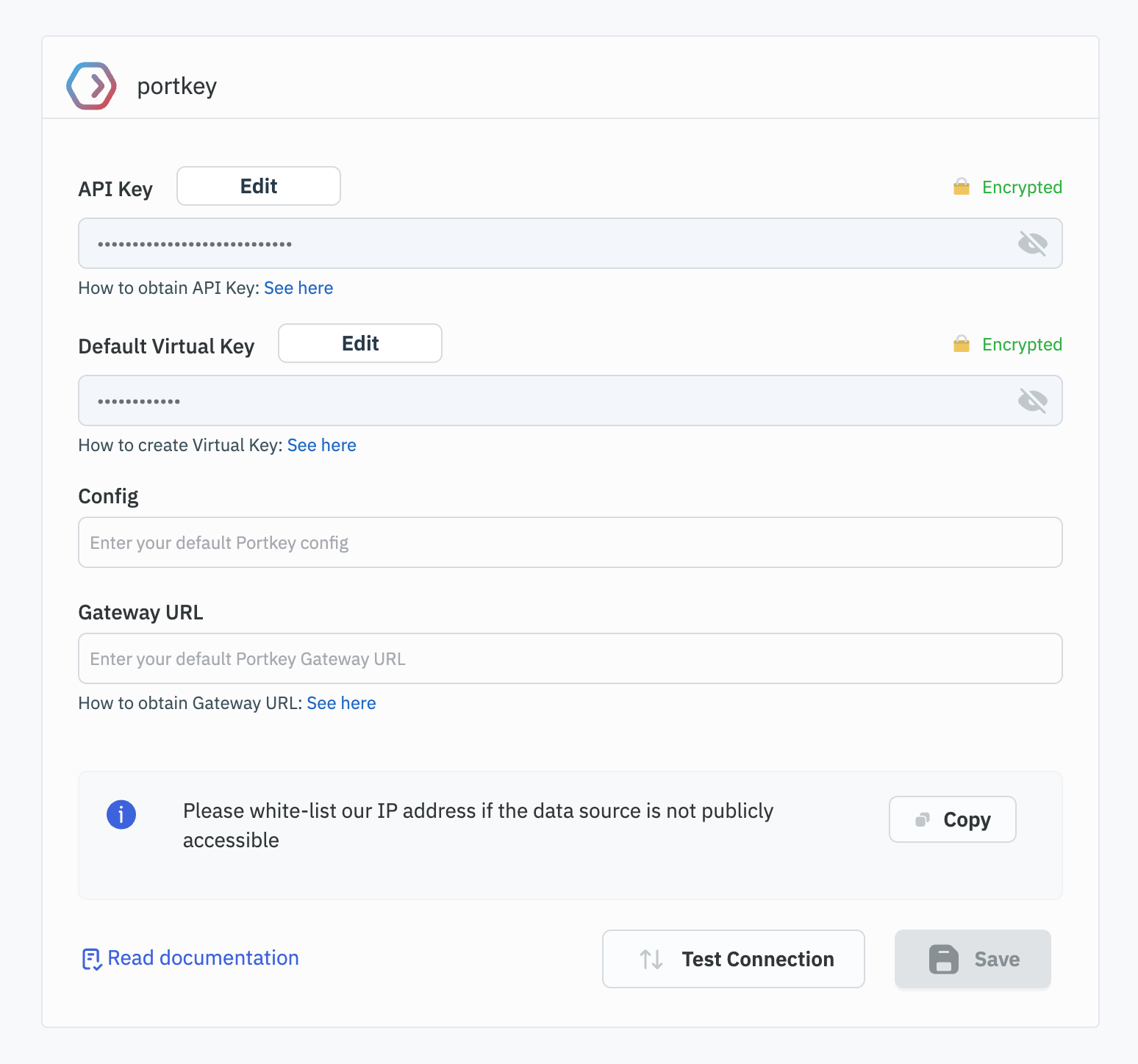Open 'See here' link for Gateway URL
This screenshot has height=1064, width=1138.
[x=341, y=703]
